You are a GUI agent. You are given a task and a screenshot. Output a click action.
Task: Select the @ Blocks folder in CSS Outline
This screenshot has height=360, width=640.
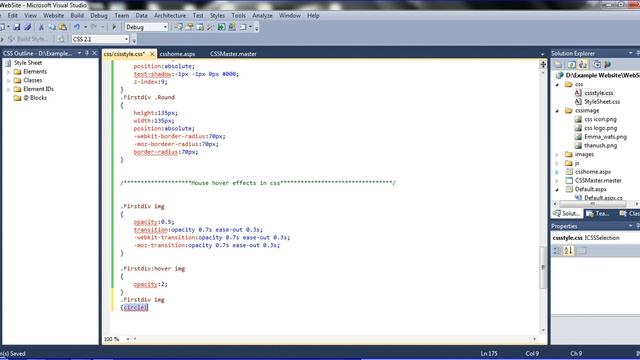(35, 98)
